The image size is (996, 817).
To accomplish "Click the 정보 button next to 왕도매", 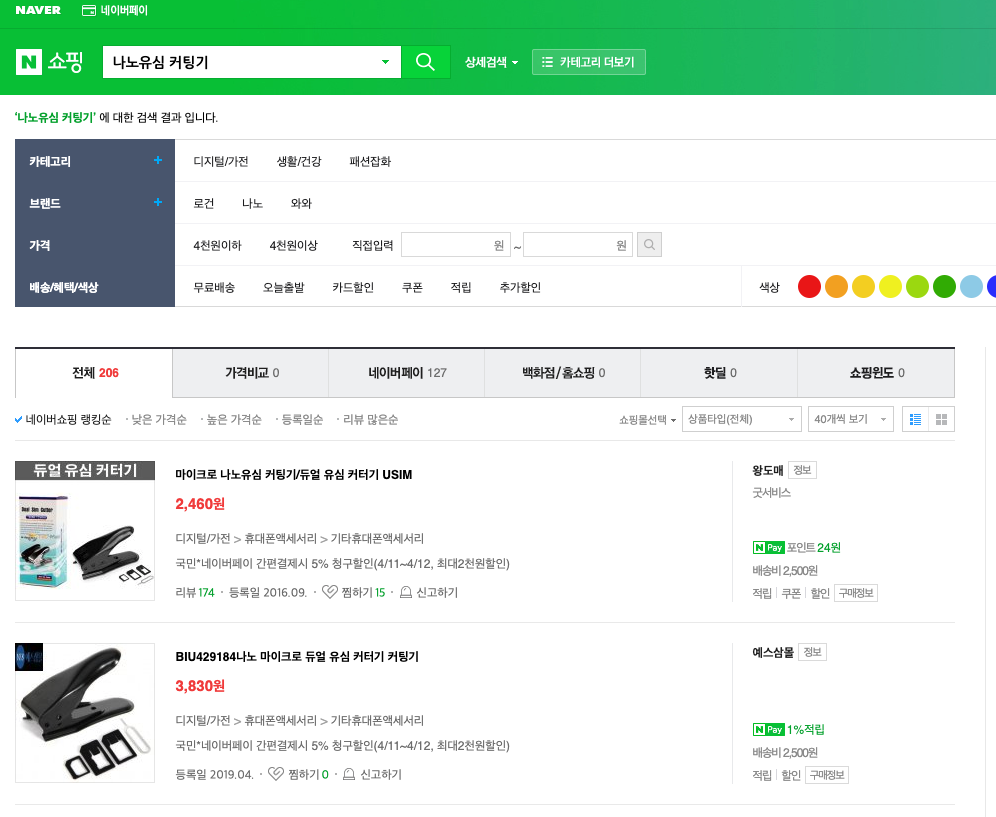I will [802, 470].
